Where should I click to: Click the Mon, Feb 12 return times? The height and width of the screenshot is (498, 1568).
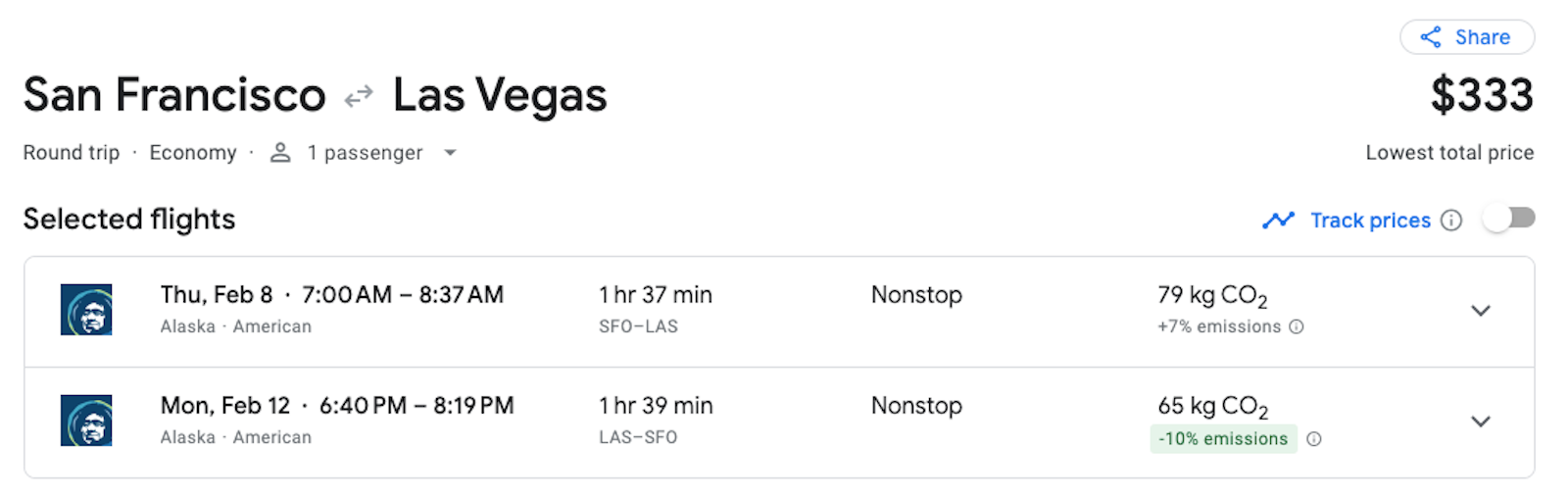pos(416,406)
